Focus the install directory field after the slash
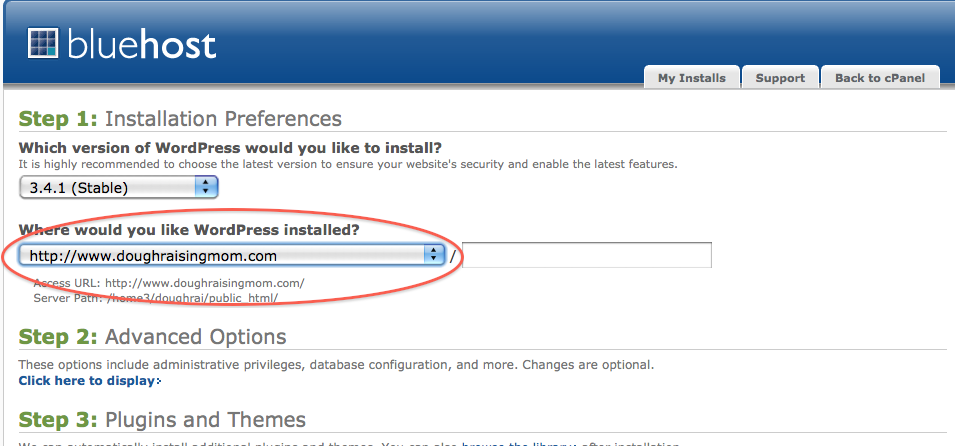 coord(587,255)
